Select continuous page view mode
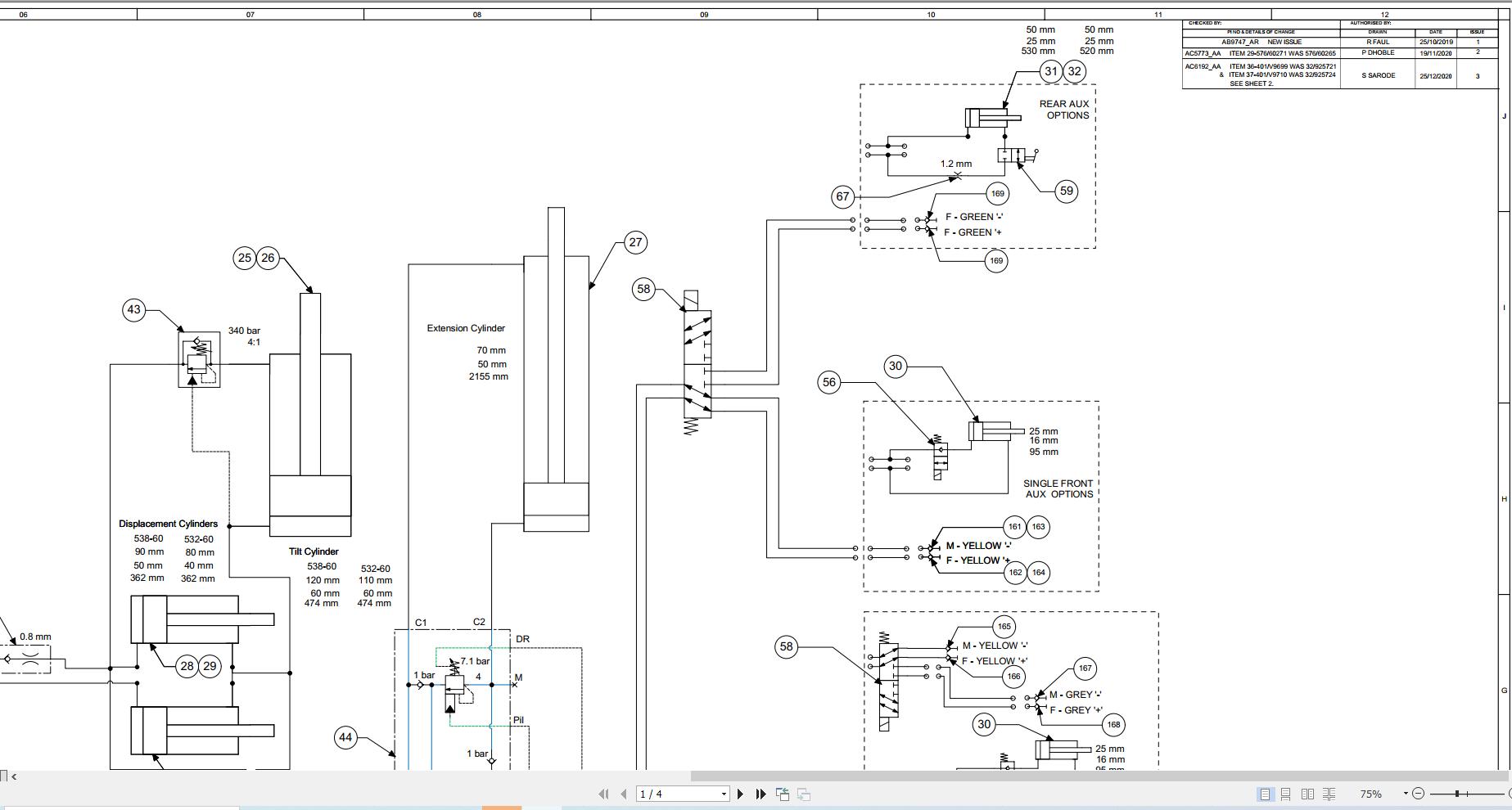This screenshot has width=1512, height=810. 1286,794
